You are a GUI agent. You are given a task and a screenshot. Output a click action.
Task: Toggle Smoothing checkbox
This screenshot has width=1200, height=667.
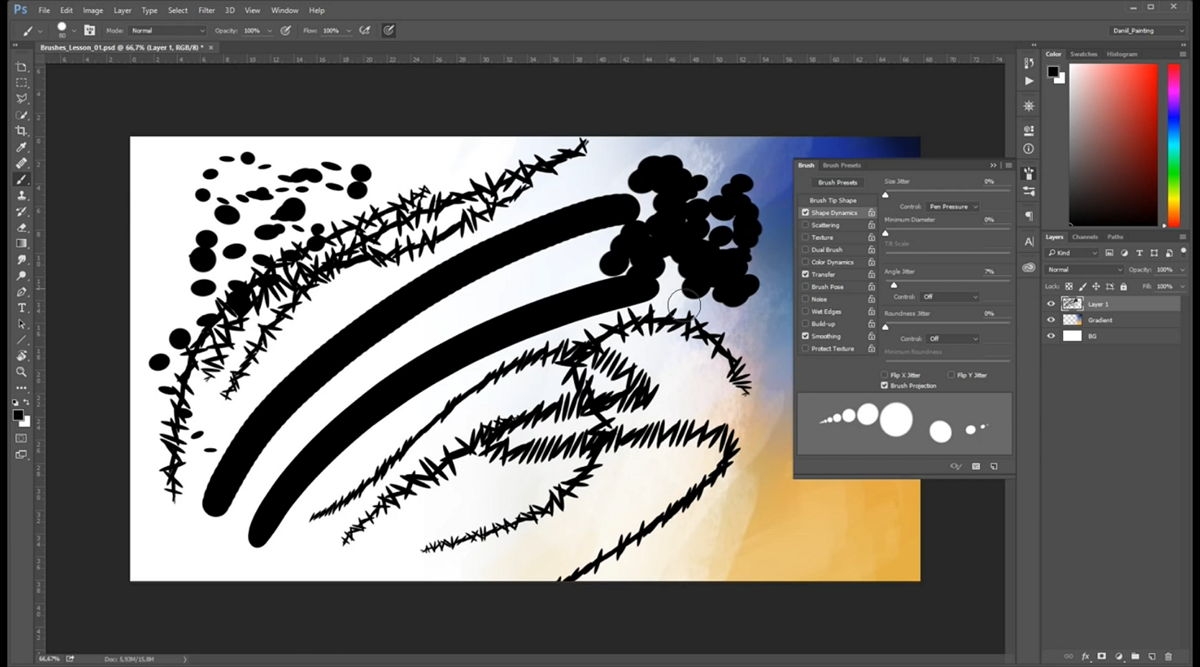[x=805, y=336]
